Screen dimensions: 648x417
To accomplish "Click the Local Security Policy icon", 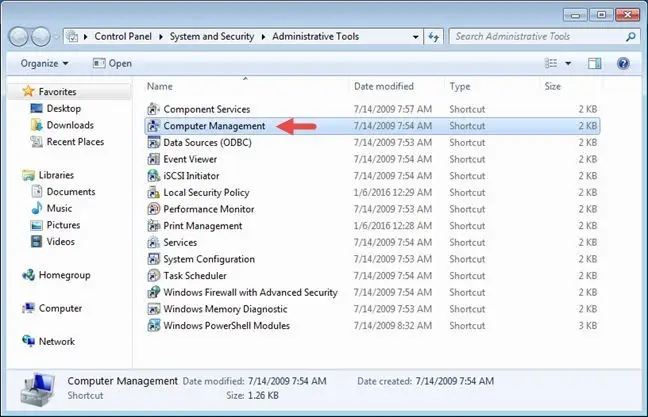I will coord(153,192).
